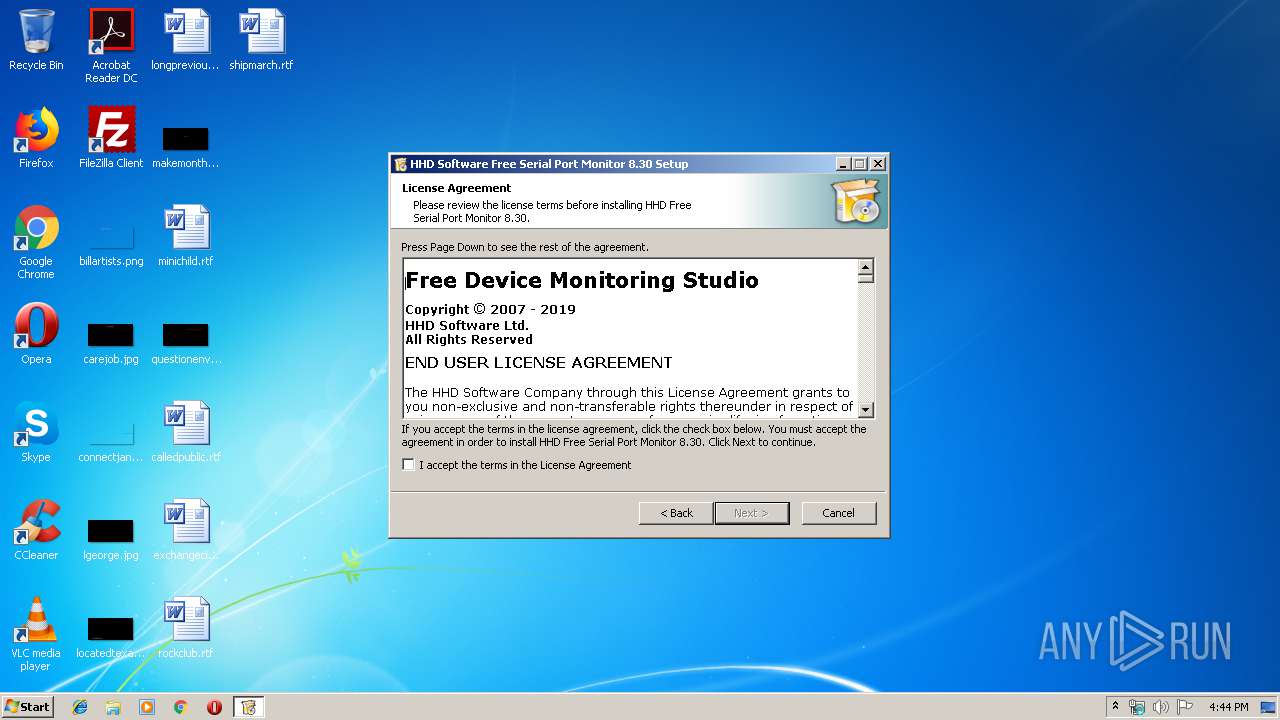Click the 4:44 PM clock
Image resolution: width=1280 pixels, height=720 pixels.
coord(1228,707)
